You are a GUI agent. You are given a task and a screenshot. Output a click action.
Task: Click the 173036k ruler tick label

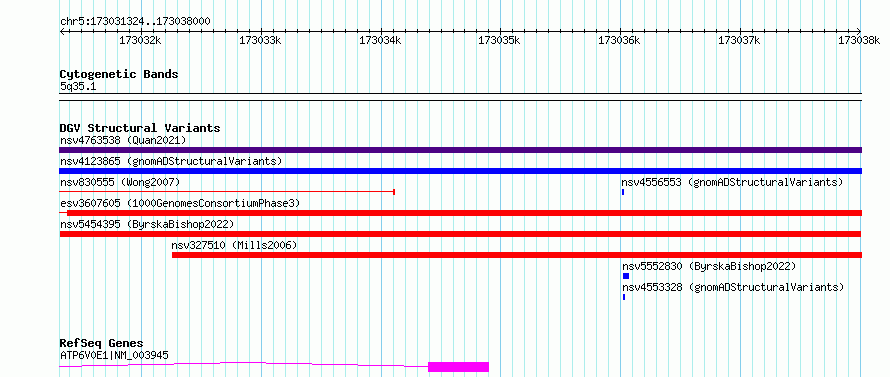pos(620,41)
